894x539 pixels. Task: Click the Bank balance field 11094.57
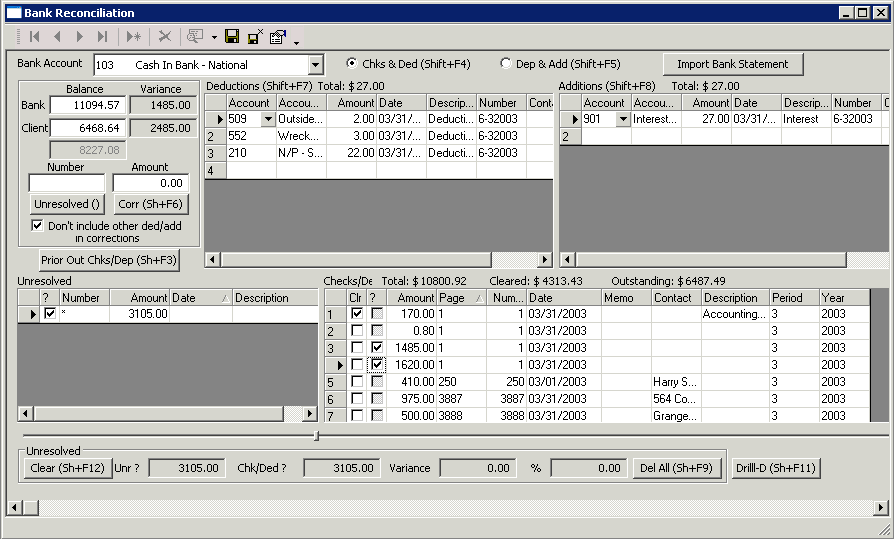click(88, 105)
